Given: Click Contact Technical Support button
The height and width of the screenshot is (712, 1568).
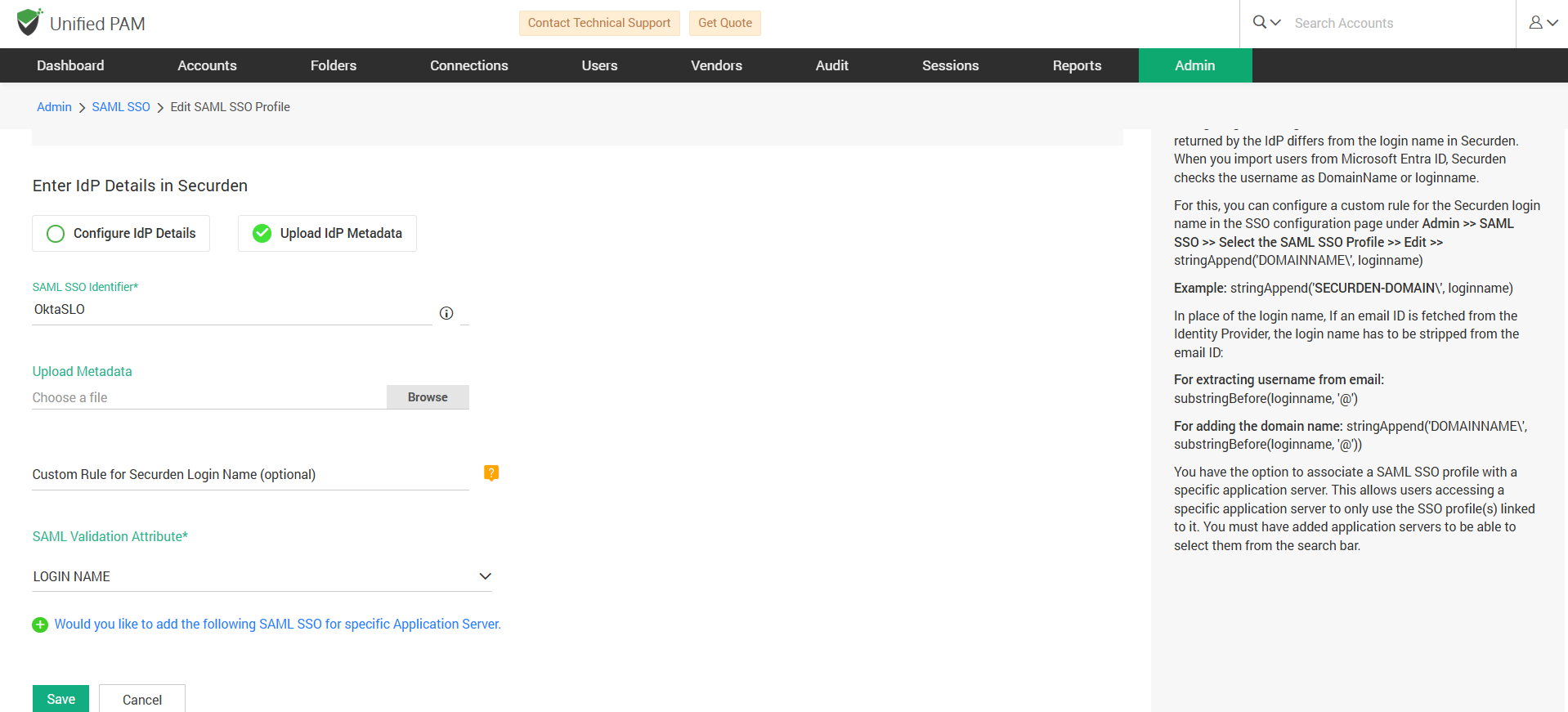Looking at the screenshot, I should point(599,23).
